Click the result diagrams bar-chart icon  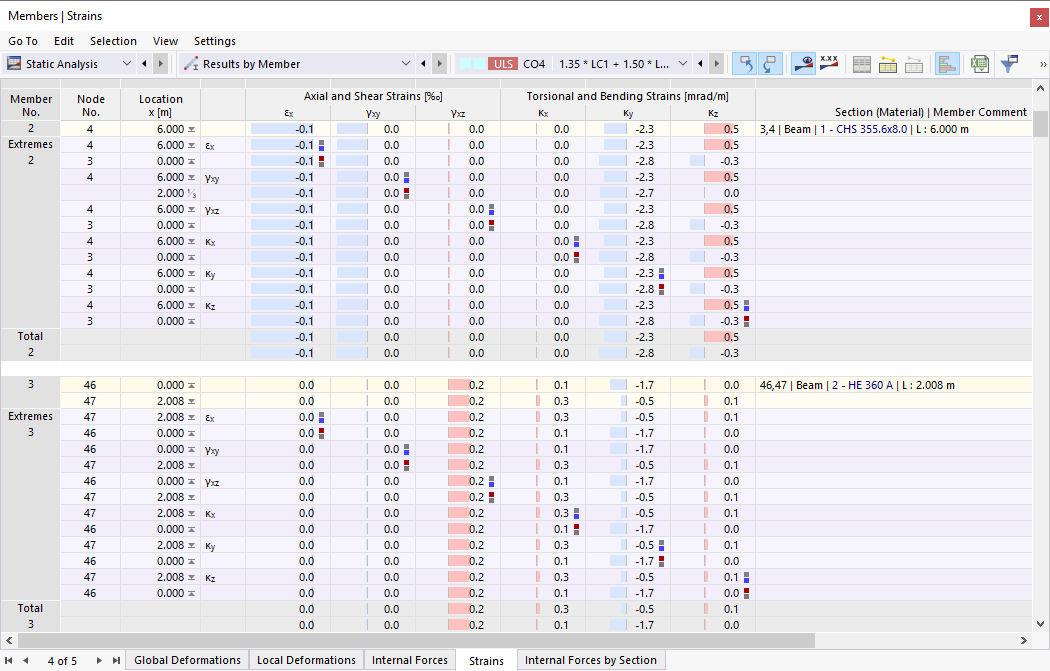tap(947, 63)
